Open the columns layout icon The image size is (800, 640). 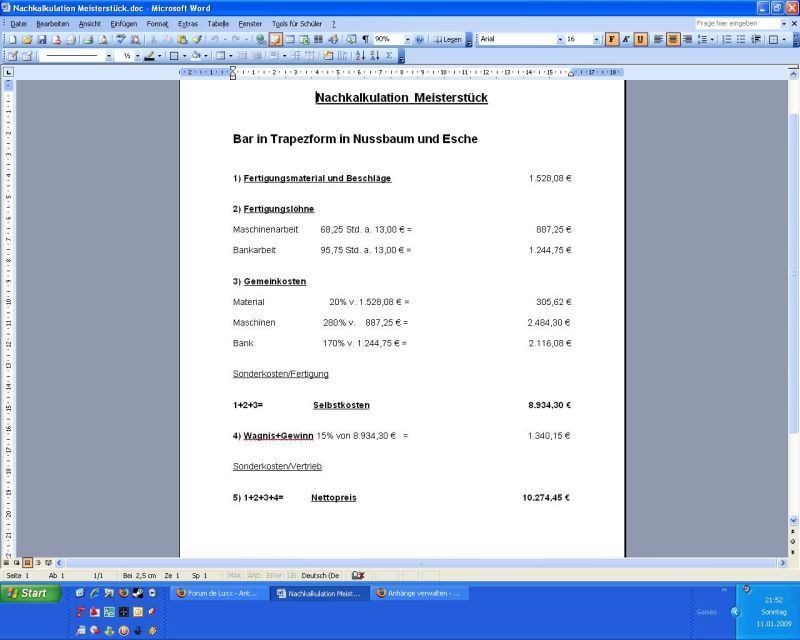[x=318, y=39]
